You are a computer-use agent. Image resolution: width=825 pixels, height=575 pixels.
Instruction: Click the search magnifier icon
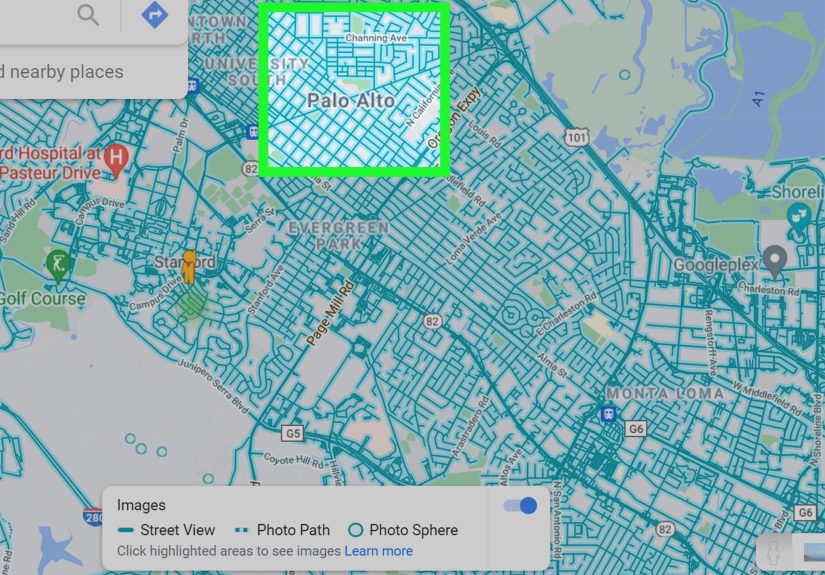click(88, 15)
